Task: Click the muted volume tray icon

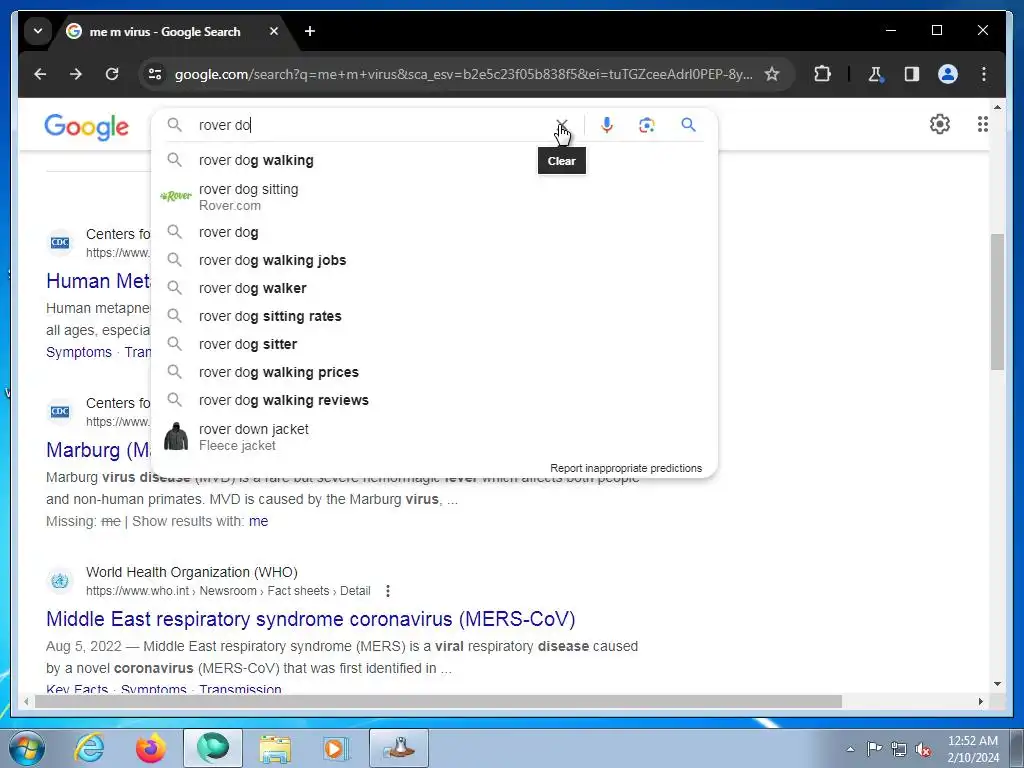Action: pos(923,749)
